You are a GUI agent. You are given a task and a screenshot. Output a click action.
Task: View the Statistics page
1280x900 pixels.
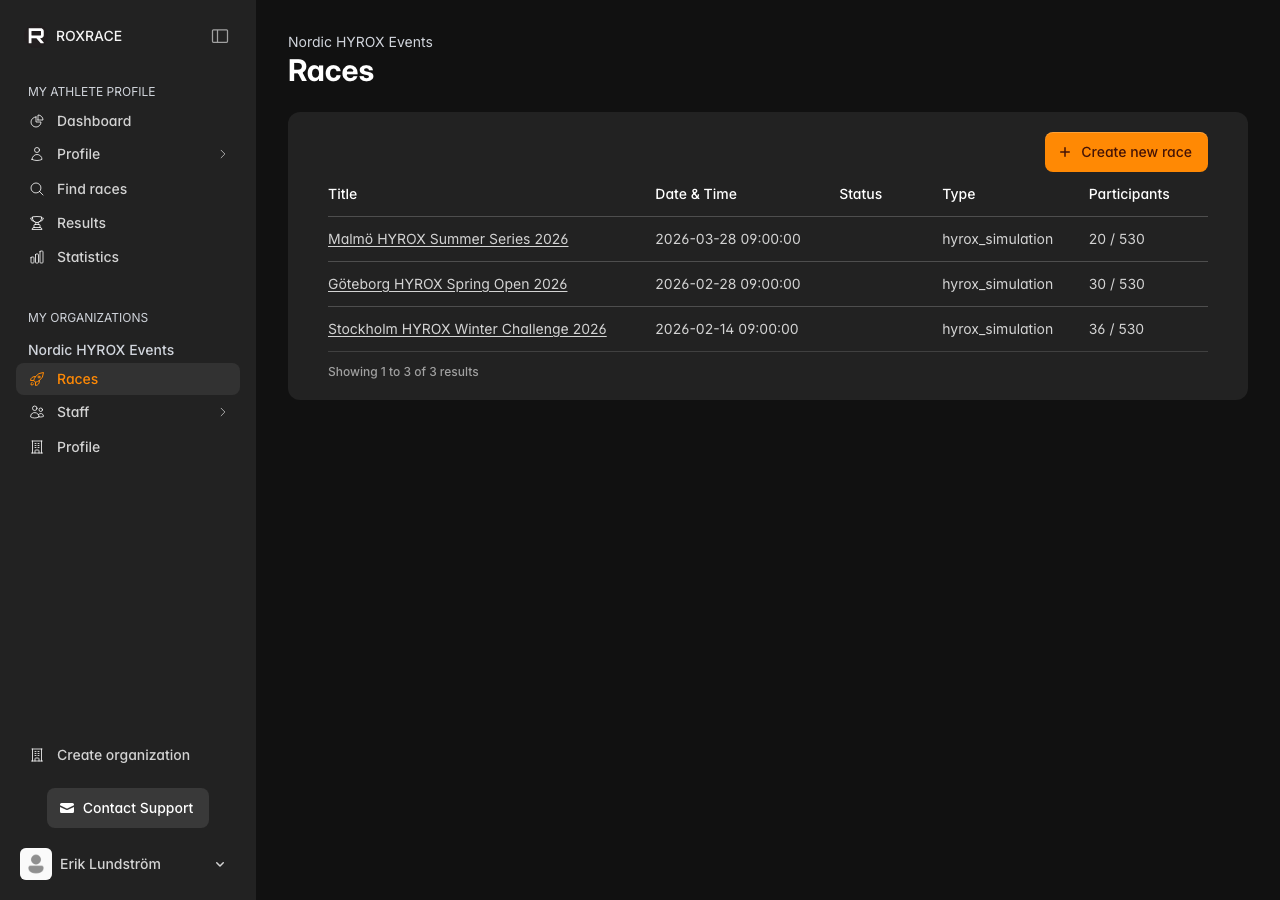(128, 257)
